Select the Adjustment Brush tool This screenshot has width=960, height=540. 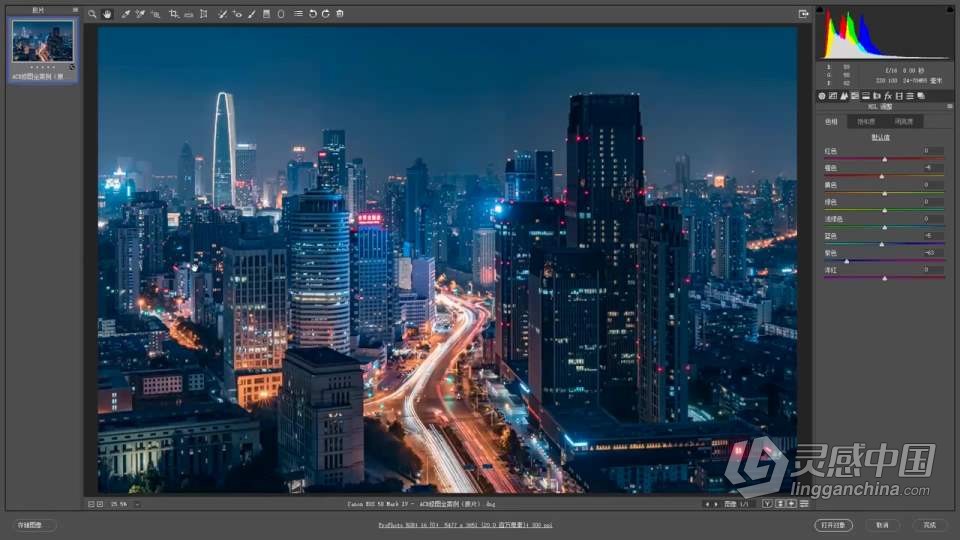(x=252, y=13)
